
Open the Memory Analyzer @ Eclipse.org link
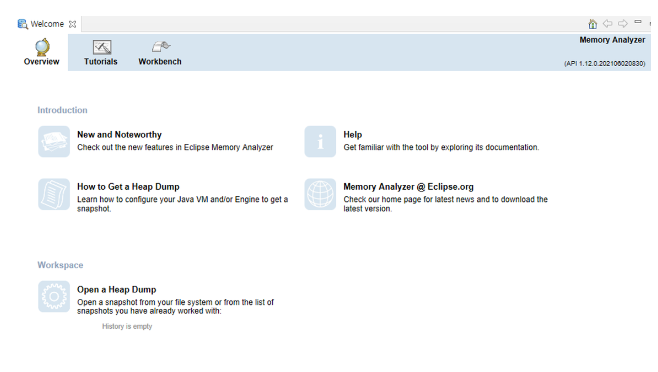coord(408,187)
